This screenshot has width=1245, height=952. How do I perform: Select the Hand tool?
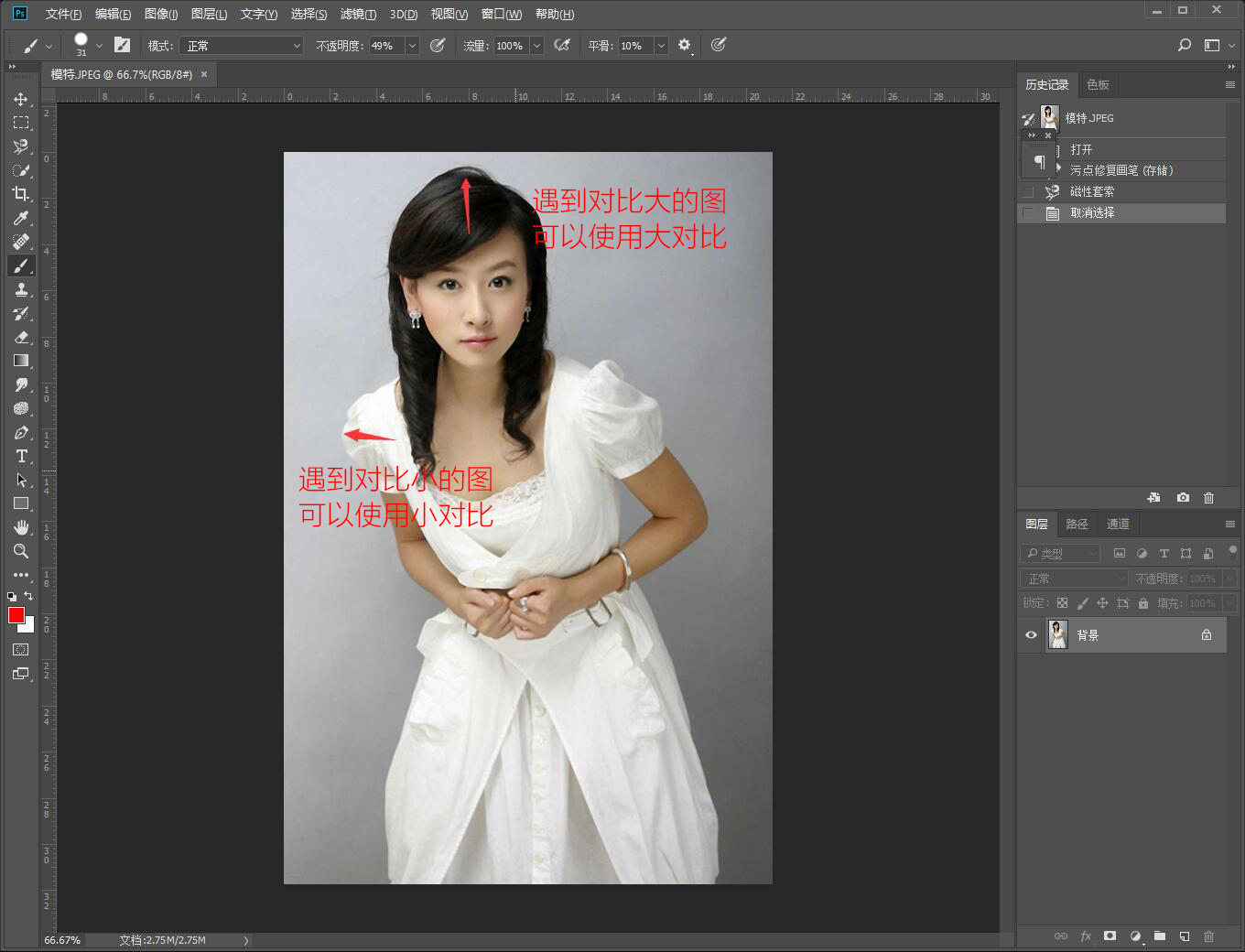coord(20,527)
